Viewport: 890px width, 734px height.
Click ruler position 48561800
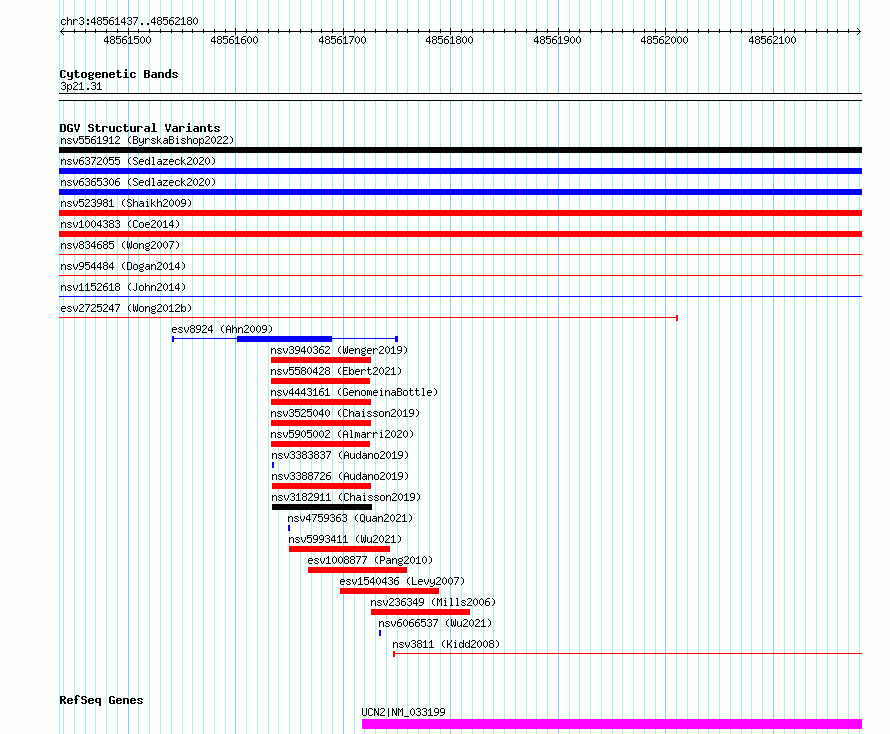click(x=450, y=40)
